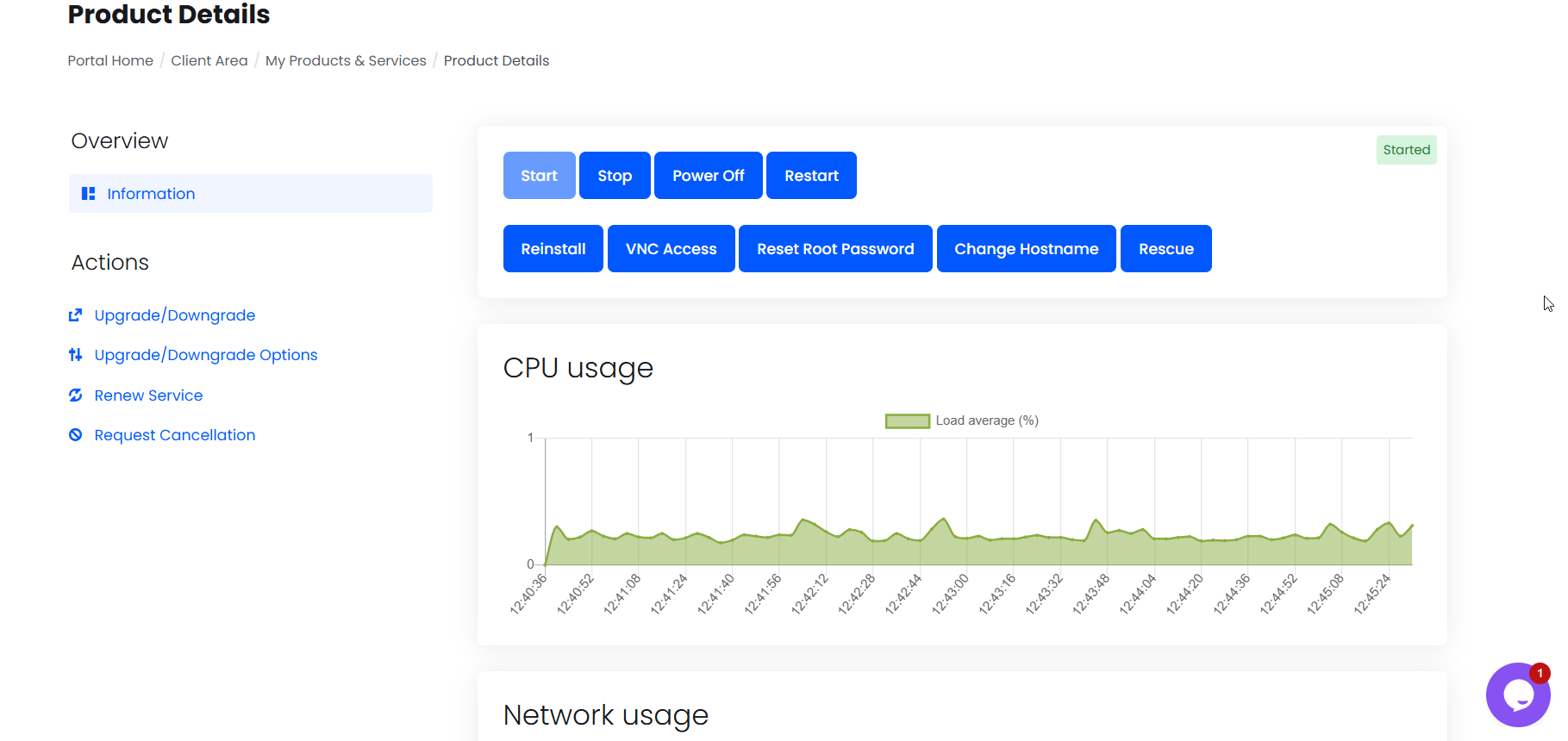Image resolution: width=1568 pixels, height=741 pixels.
Task: Click chart time label 12:40:36
Action: click(528, 595)
